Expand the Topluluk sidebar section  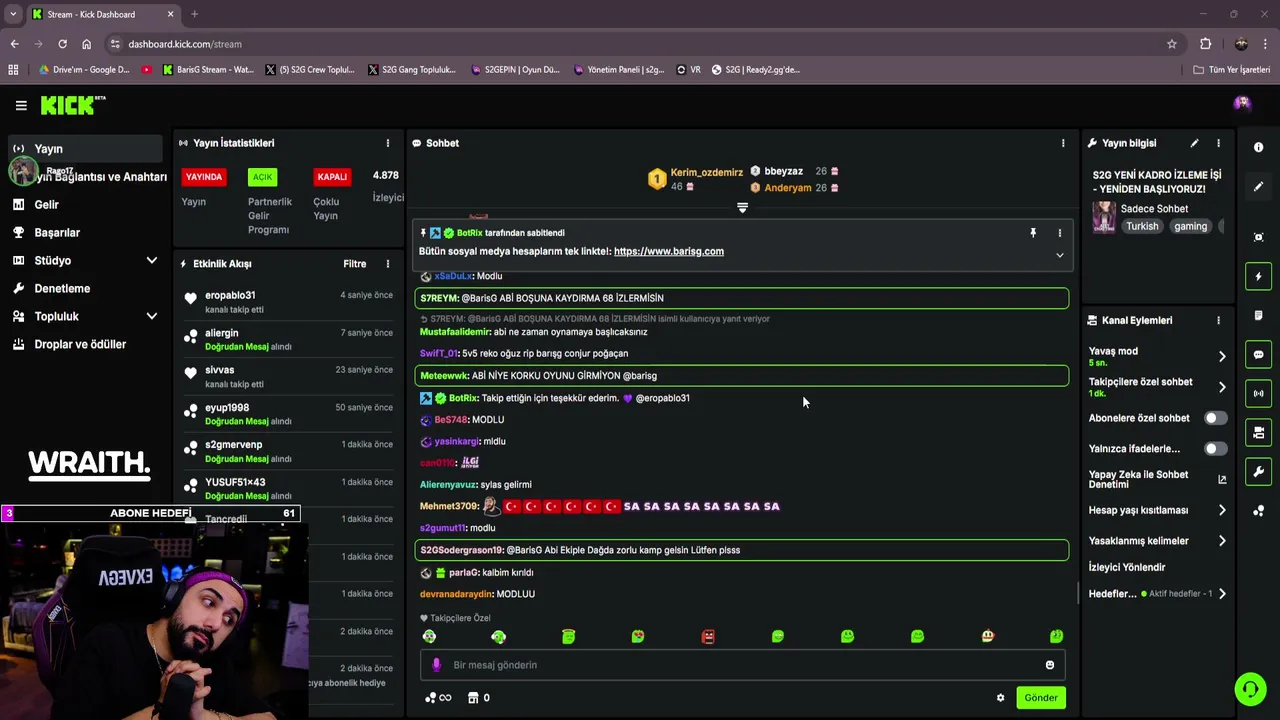152,316
